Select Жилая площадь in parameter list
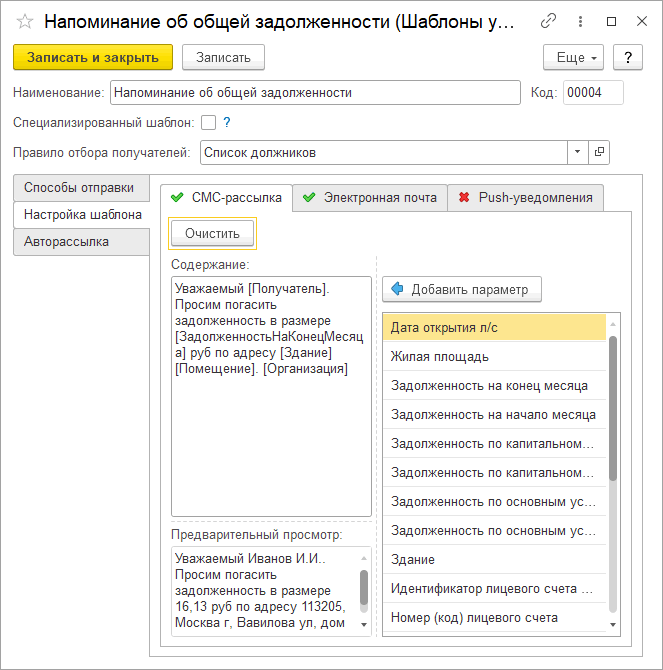This screenshot has width=663, height=670. pyautogui.click(x=494, y=356)
